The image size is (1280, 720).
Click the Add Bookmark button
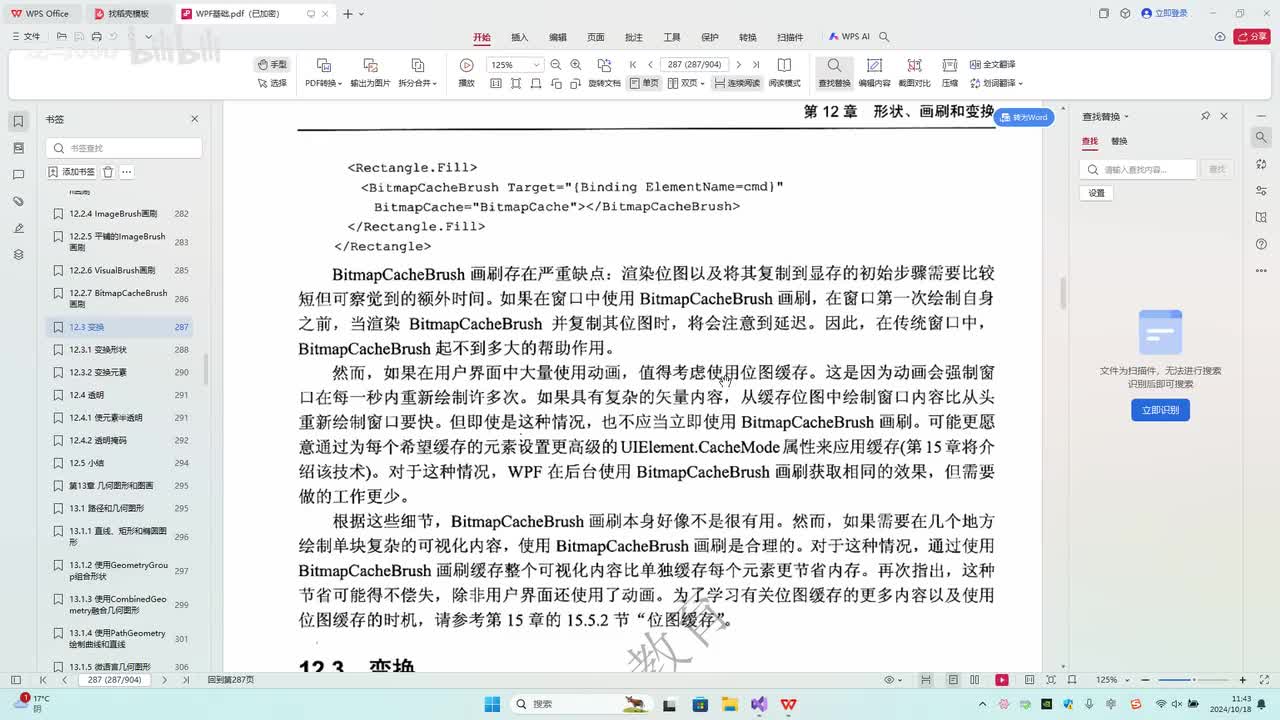pyautogui.click(x=72, y=172)
